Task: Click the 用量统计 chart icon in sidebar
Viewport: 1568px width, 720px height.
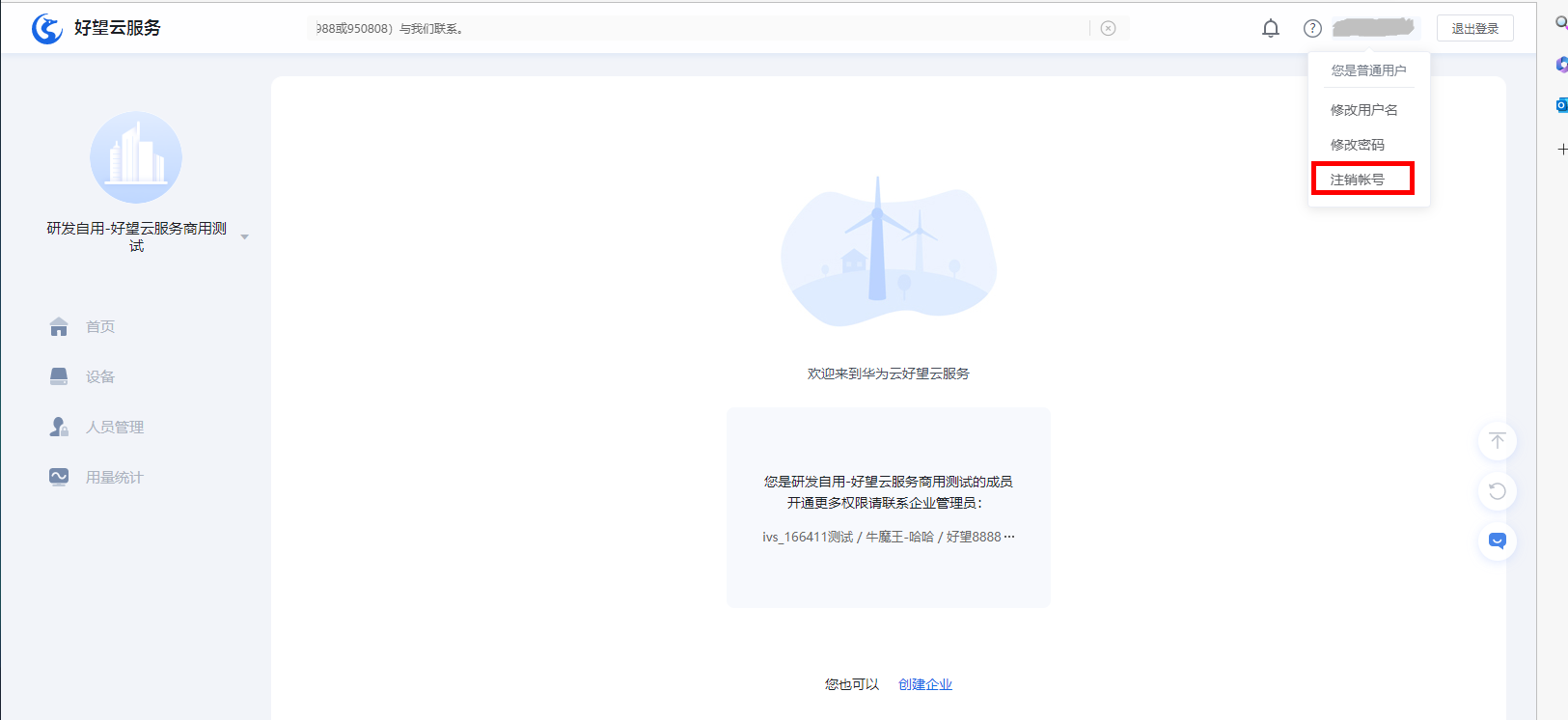Action: point(59,477)
